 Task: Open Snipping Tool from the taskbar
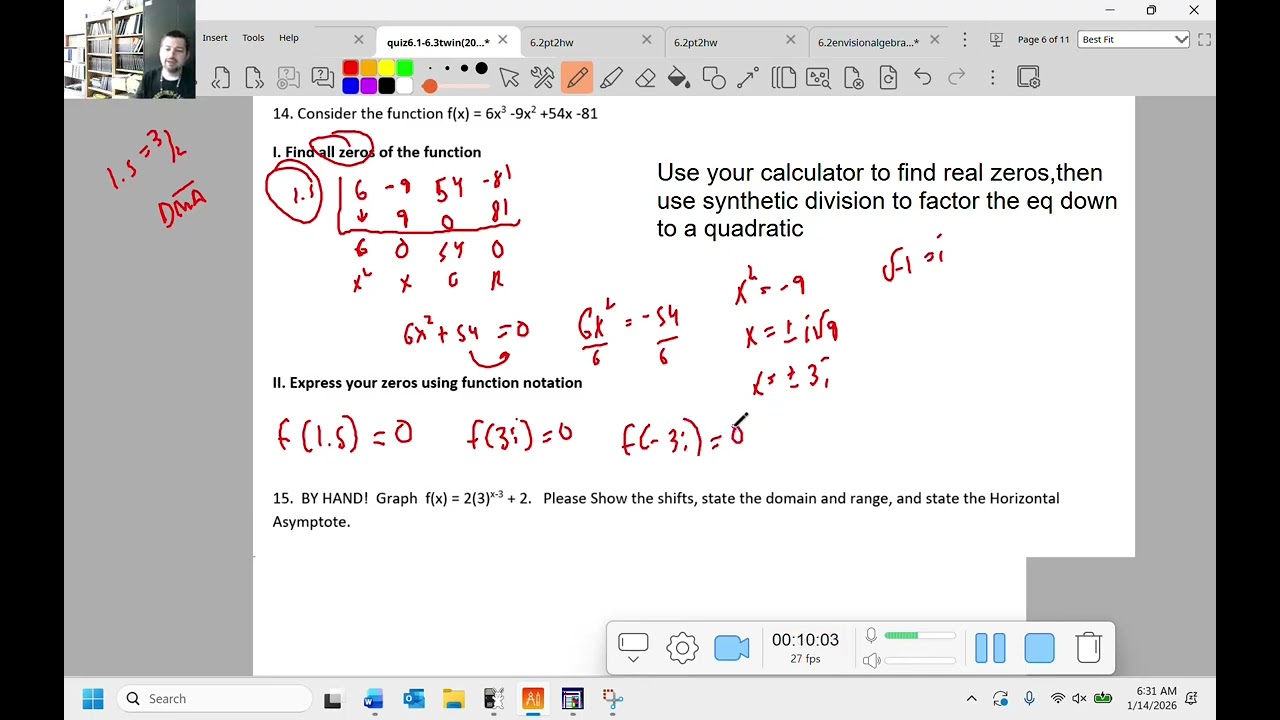tap(612, 699)
